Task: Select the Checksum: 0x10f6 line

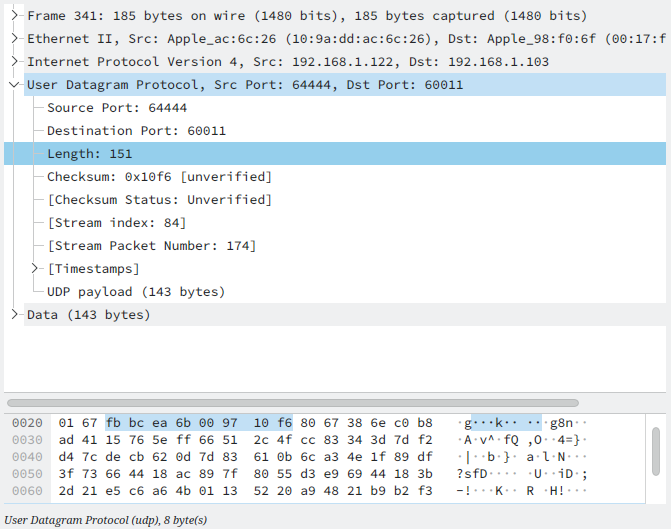Action: [159, 177]
